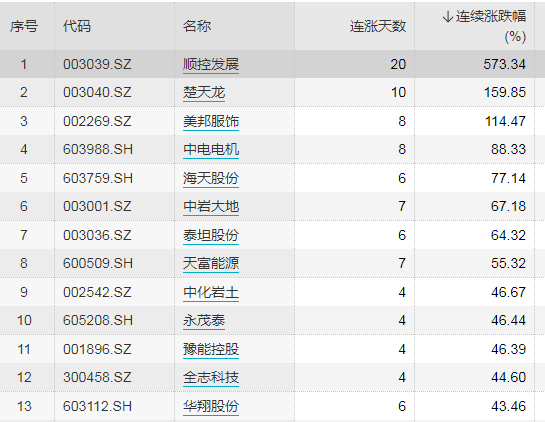
Task: Open stock link 全志科技
Action: tap(211, 378)
